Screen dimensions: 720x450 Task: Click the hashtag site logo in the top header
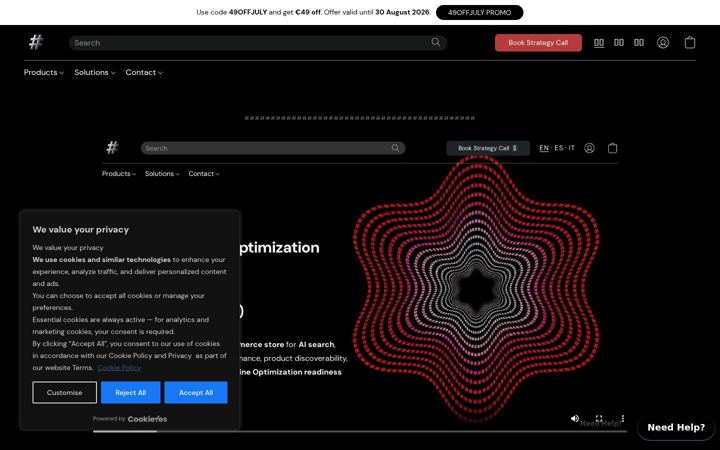tap(36, 42)
